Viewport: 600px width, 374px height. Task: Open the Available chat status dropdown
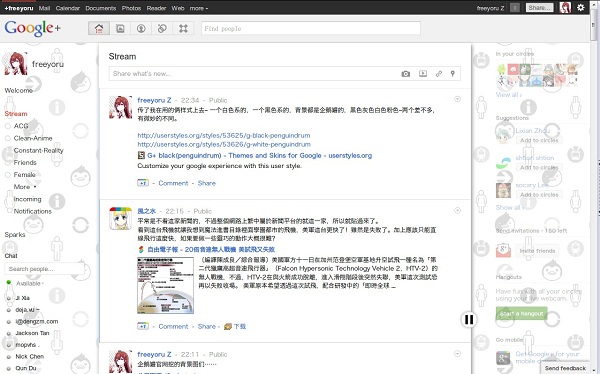[30, 283]
